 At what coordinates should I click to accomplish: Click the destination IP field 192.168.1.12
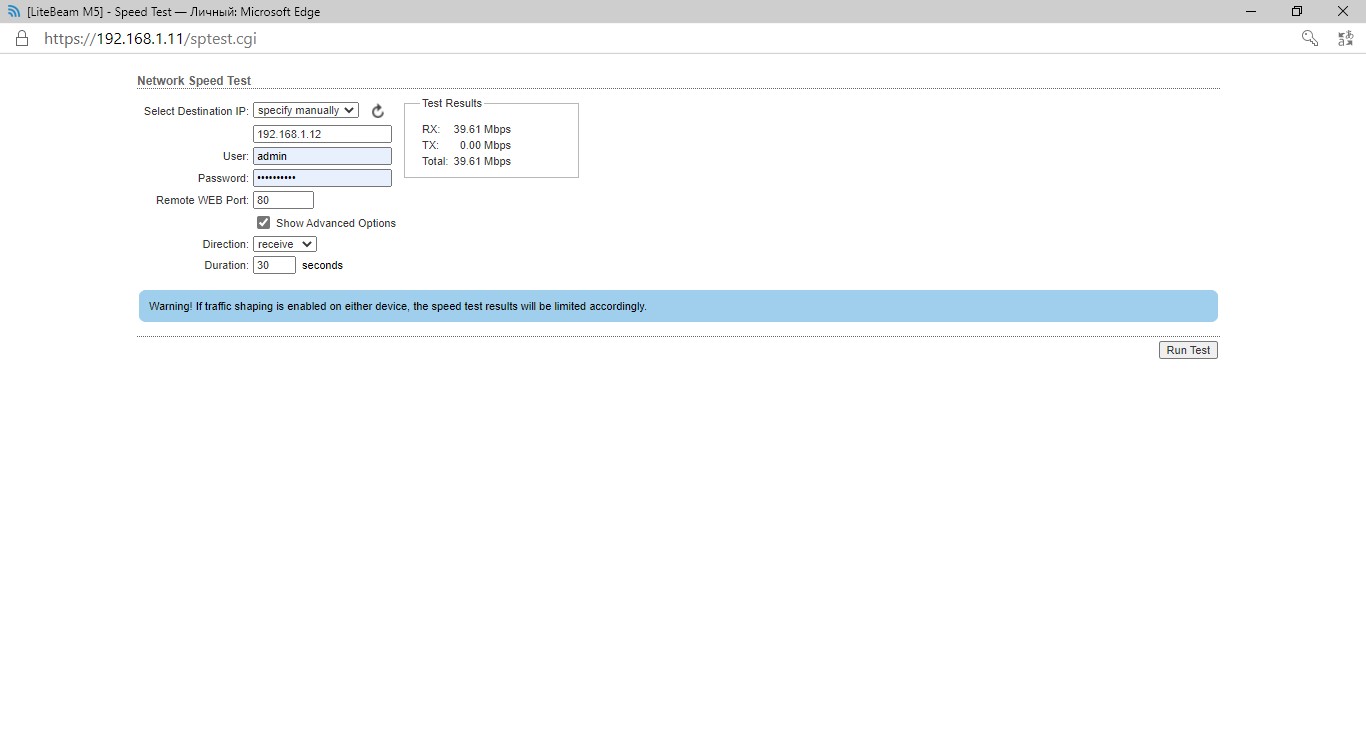tap(322, 134)
